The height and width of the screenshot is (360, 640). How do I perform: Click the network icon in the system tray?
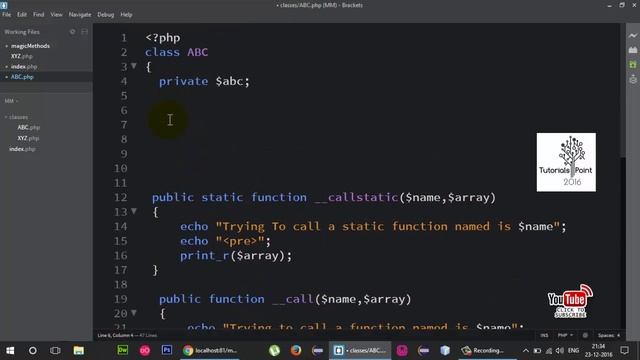[549, 350]
